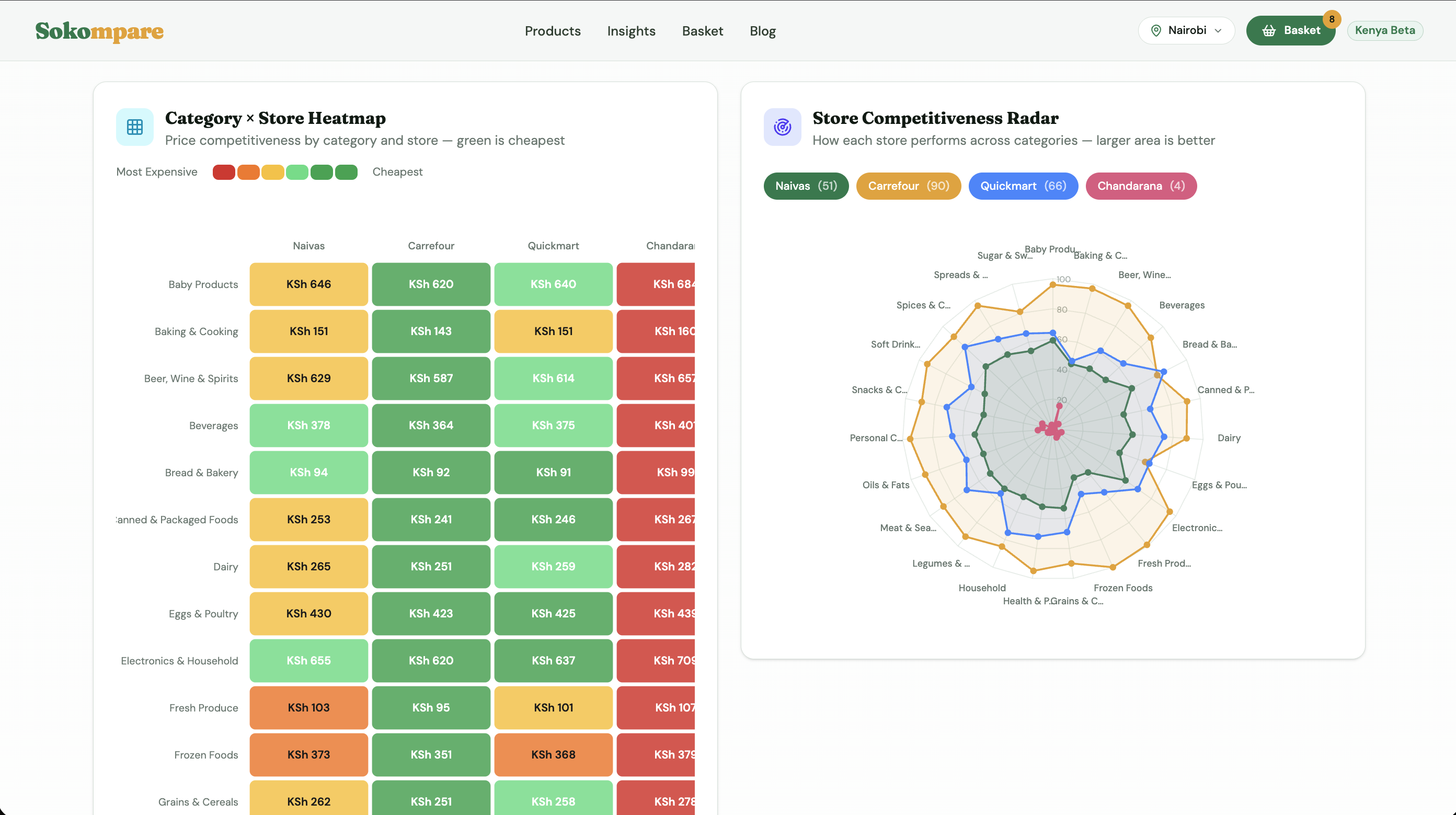The height and width of the screenshot is (815, 1456).
Task: Click the Fresh Produce row label
Action: (203, 708)
